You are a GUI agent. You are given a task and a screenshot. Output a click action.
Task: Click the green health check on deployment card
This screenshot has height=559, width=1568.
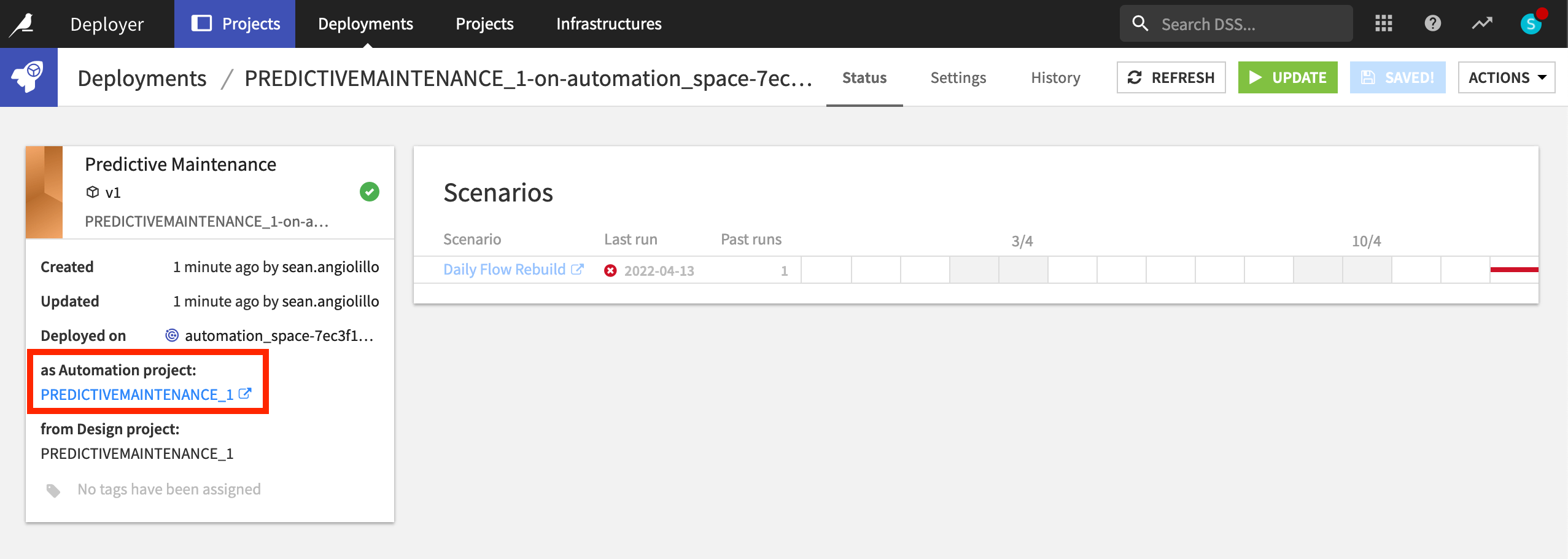[368, 192]
